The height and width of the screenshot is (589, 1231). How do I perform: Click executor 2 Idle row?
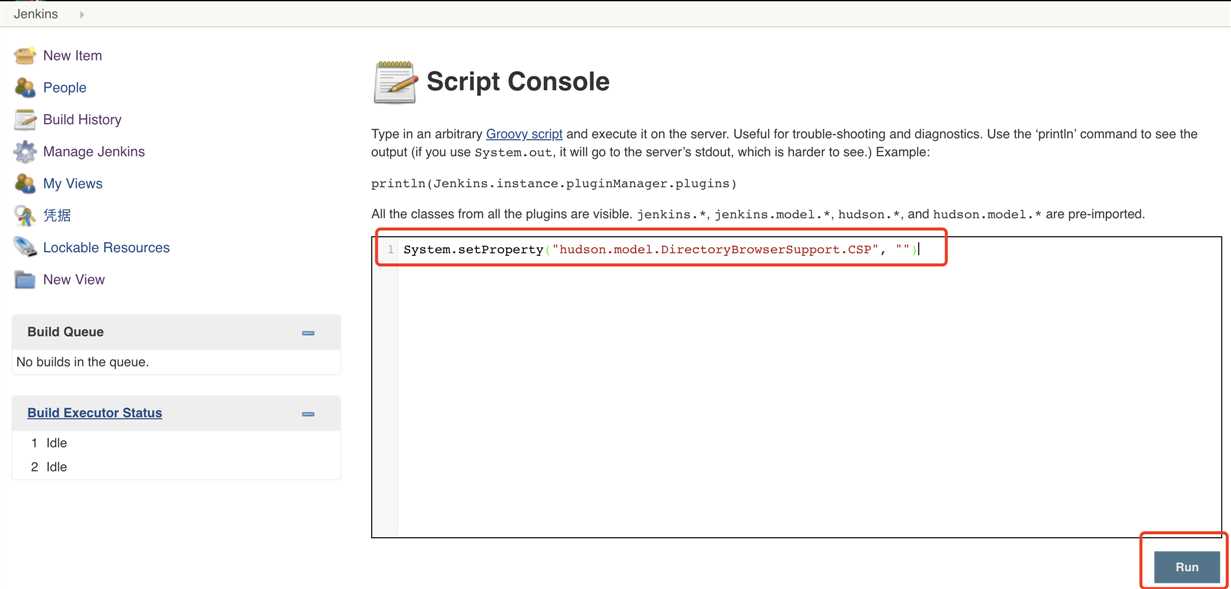176,466
